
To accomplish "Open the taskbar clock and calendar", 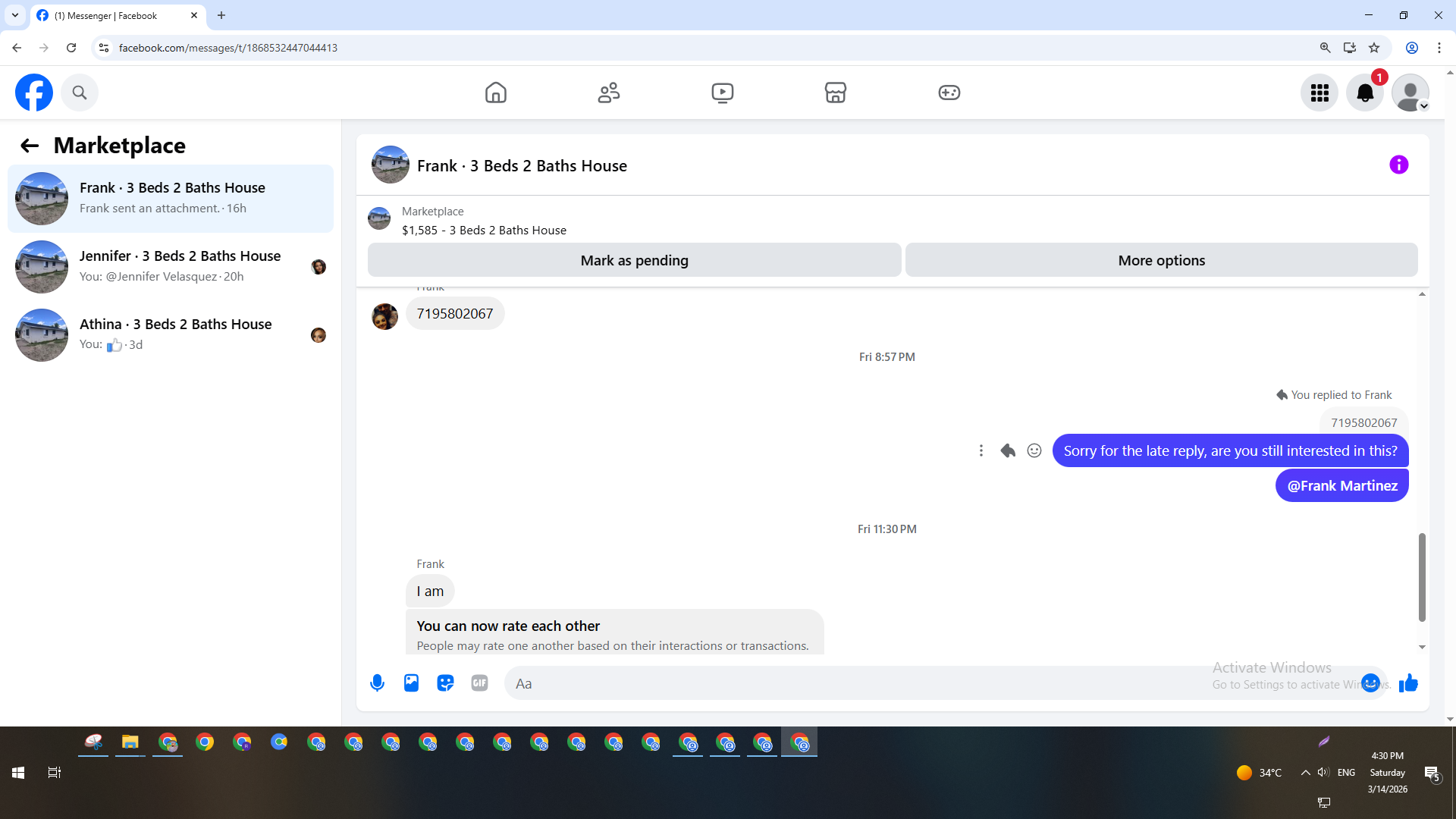I will point(1388,773).
